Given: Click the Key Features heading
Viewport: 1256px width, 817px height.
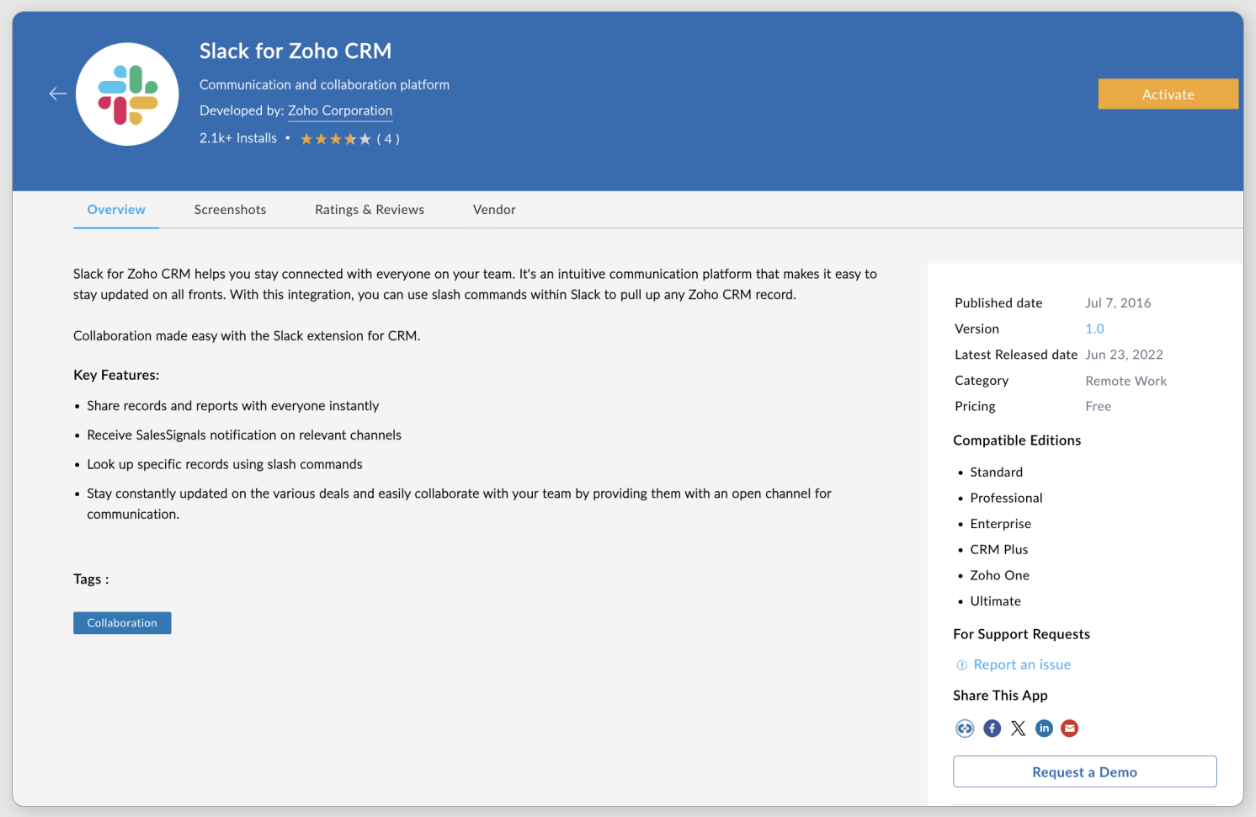Looking at the screenshot, I should [x=116, y=376].
